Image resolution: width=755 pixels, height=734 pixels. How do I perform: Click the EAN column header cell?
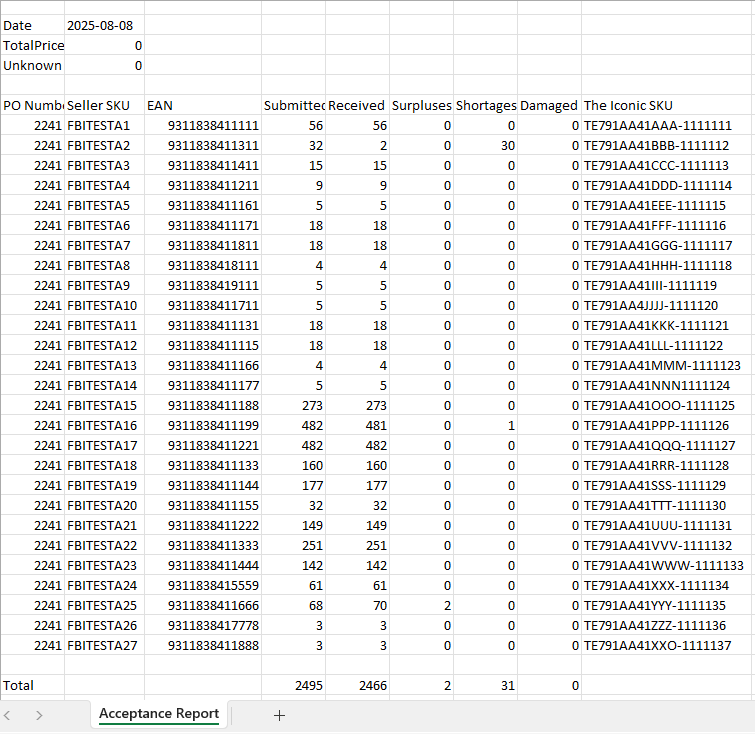pos(202,105)
